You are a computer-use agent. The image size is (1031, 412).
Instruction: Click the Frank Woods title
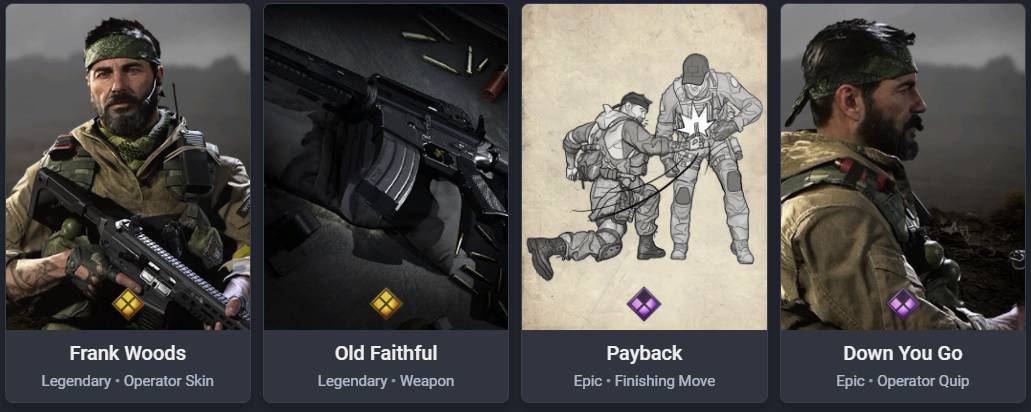pyautogui.click(x=128, y=354)
